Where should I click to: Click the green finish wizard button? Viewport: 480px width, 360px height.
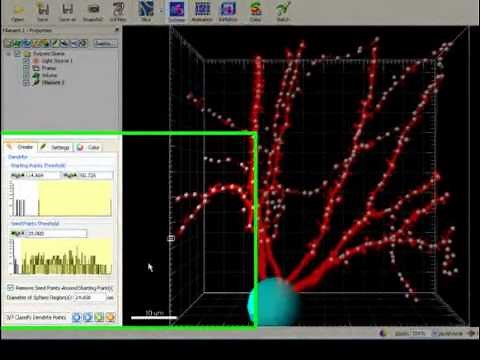click(99, 317)
